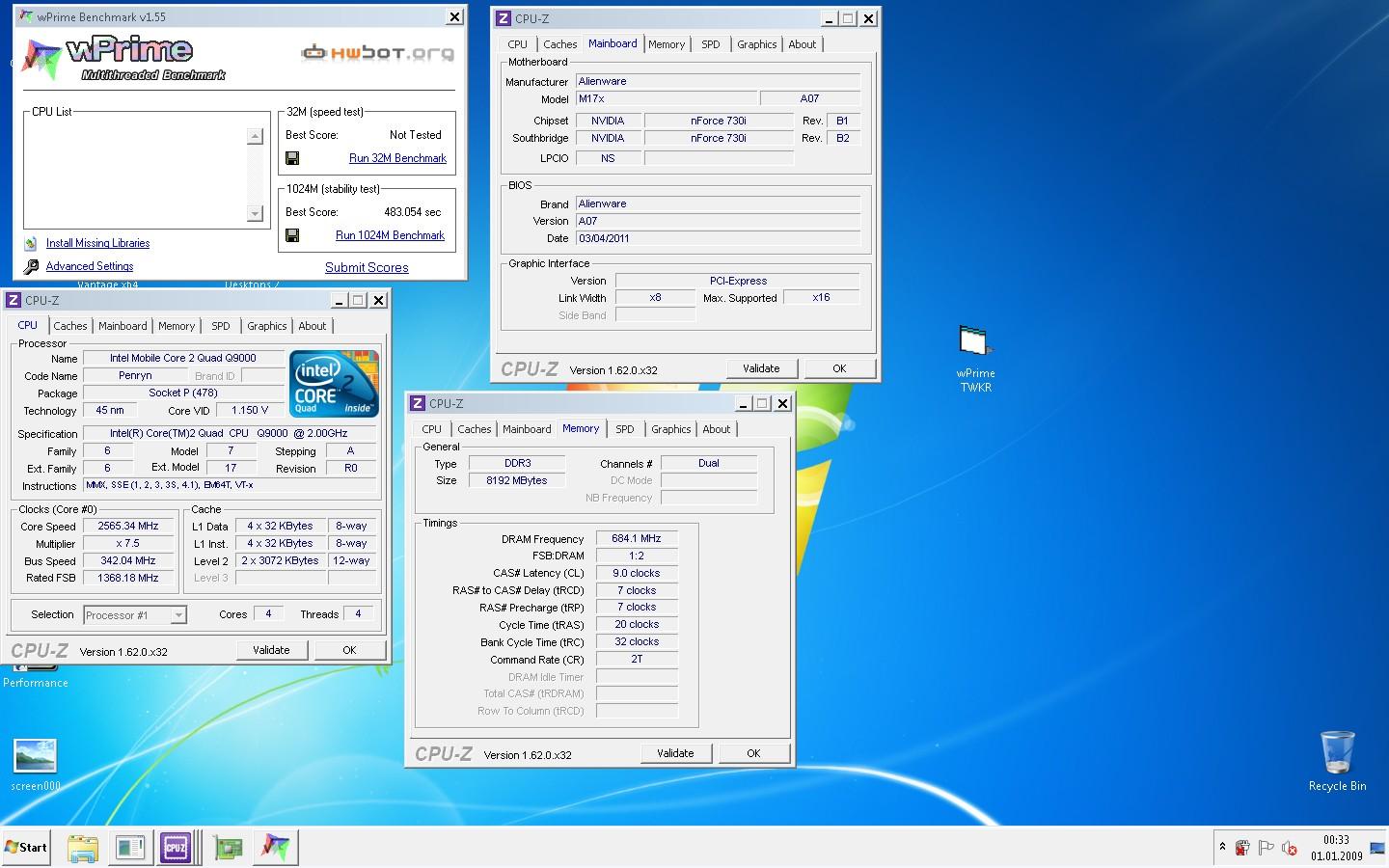Click the hwbot.org logo in wPrime
This screenshot has width=1389, height=868.
[377, 53]
